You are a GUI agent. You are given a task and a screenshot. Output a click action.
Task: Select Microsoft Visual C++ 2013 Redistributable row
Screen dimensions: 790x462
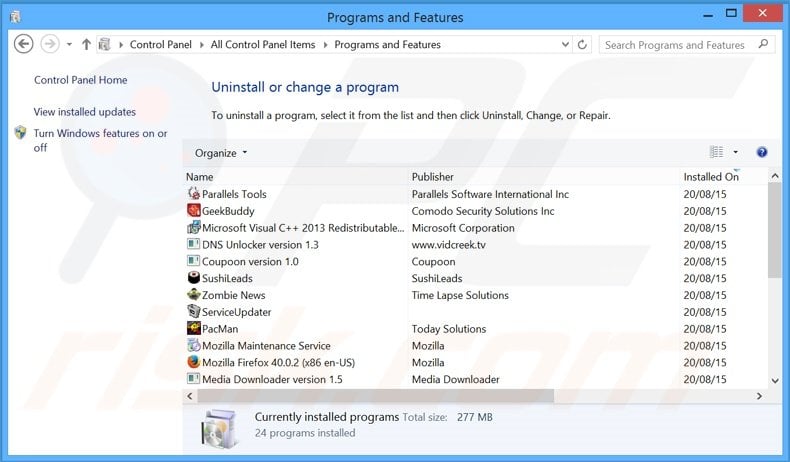click(303, 228)
